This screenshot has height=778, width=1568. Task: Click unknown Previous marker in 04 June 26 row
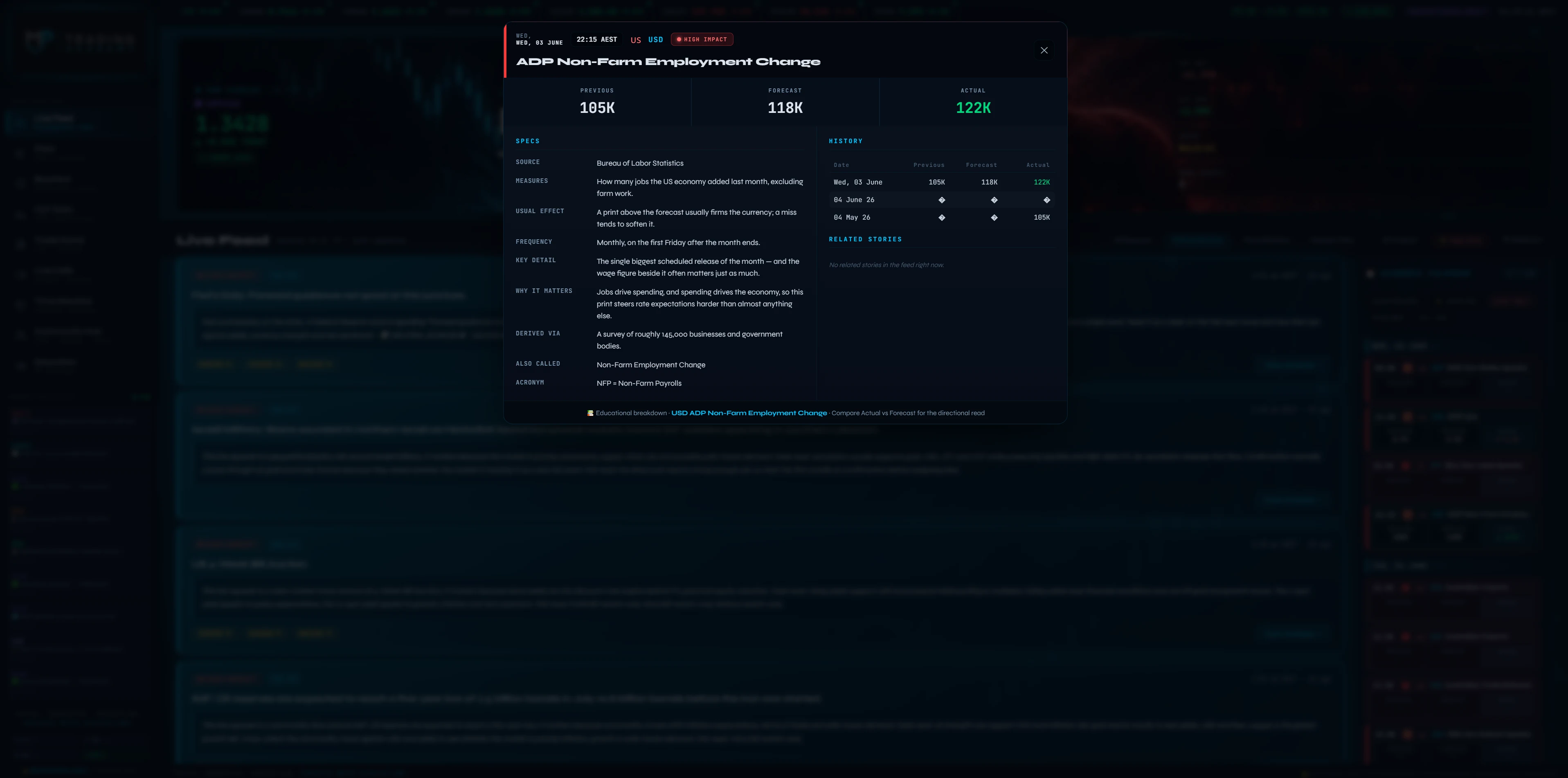pyautogui.click(x=942, y=200)
